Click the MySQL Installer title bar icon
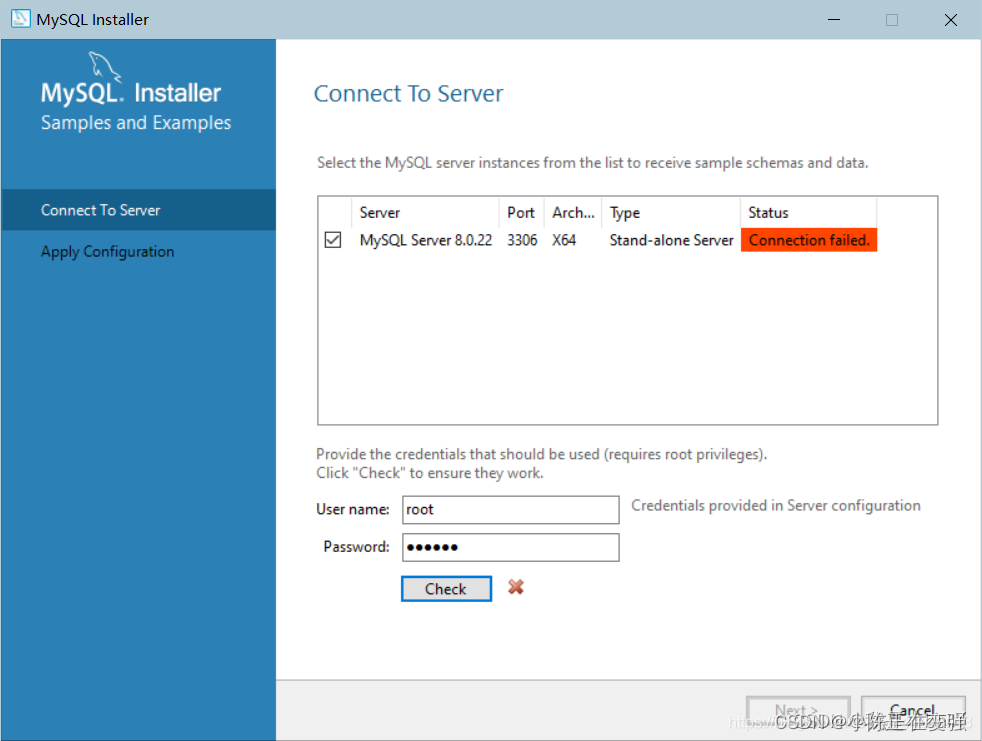 pyautogui.click(x=20, y=18)
